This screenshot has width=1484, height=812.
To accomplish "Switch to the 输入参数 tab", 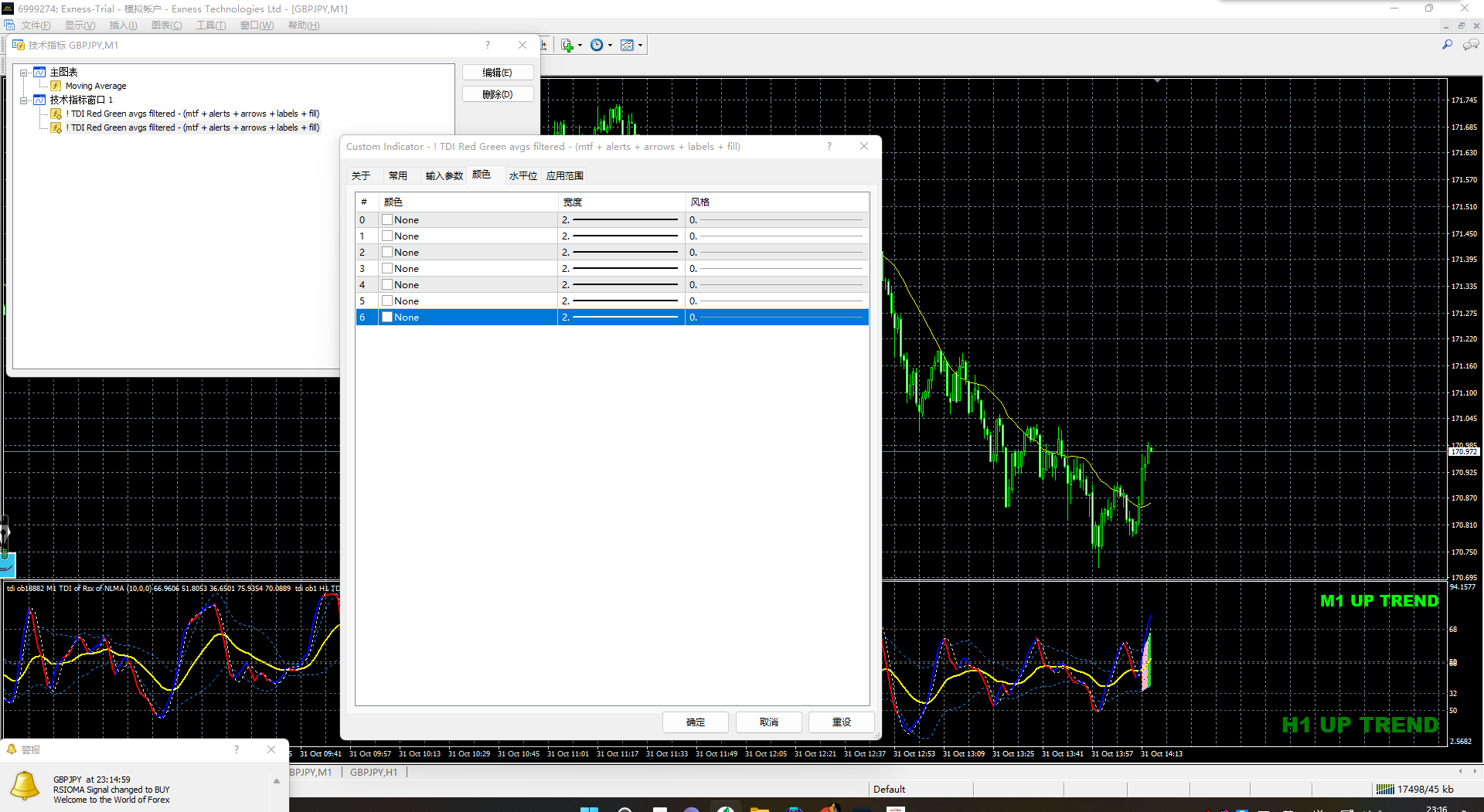I will tap(444, 176).
